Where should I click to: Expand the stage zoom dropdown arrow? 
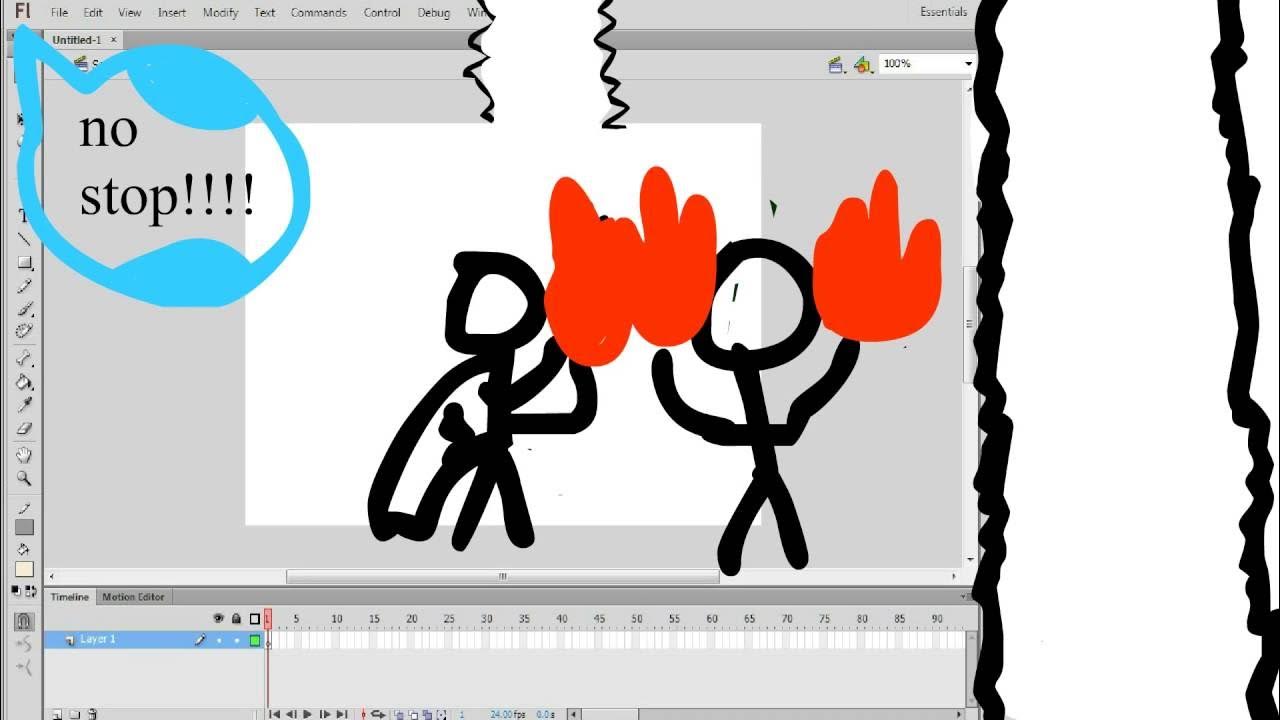pyautogui.click(x=968, y=64)
